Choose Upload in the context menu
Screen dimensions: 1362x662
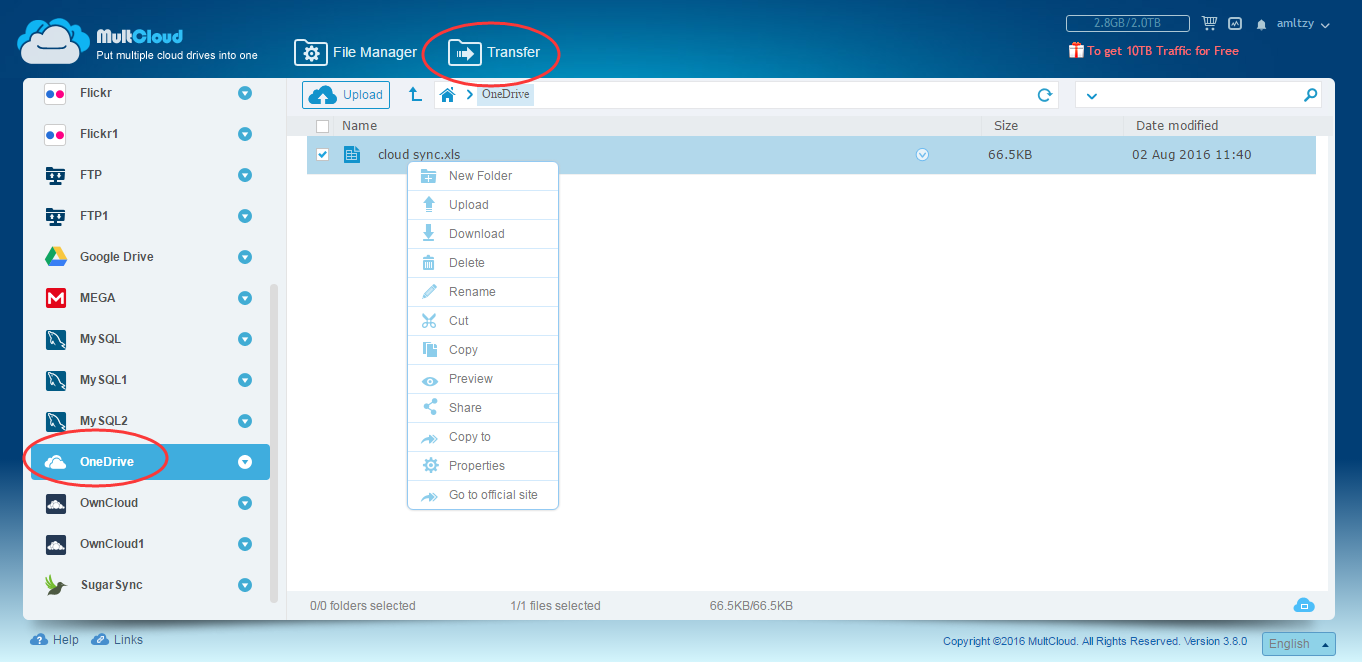(x=483, y=205)
